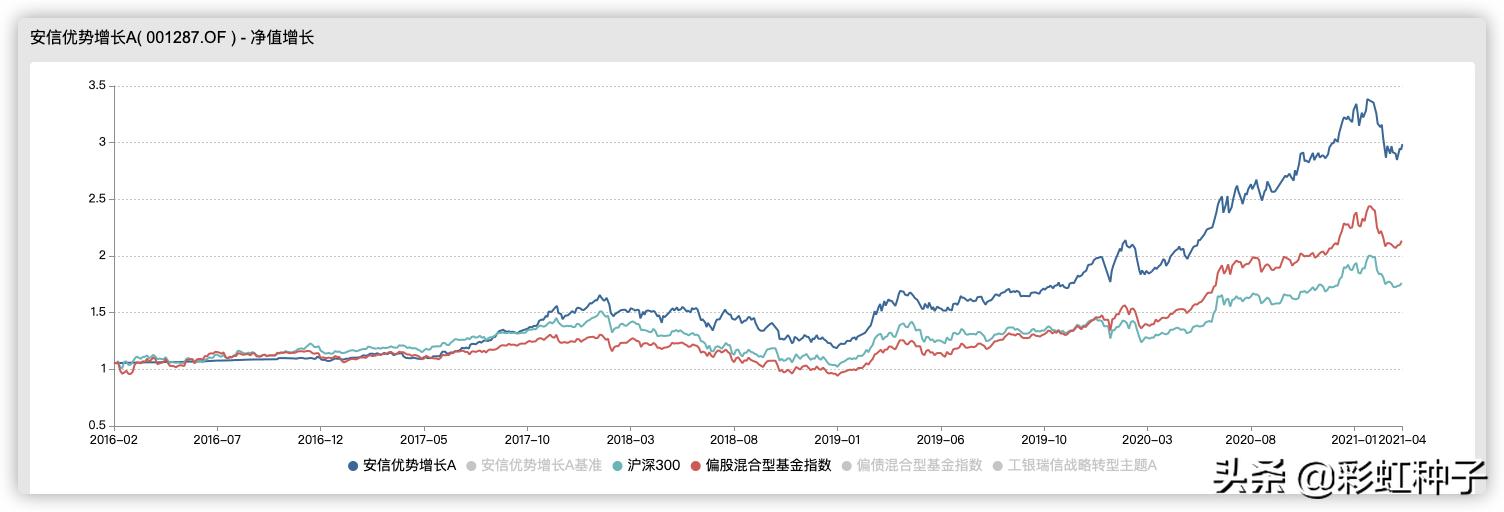Image resolution: width=1504 pixels, height=512 pixels.
Task: Toggle the 安信优势增长A legend series
Action: [x=402, y=465]
